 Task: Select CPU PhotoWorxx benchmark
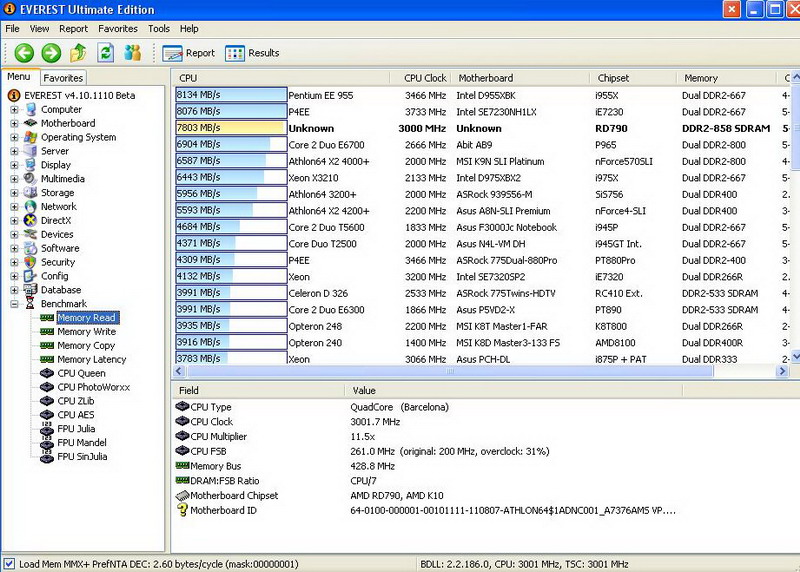click(93, 387)
